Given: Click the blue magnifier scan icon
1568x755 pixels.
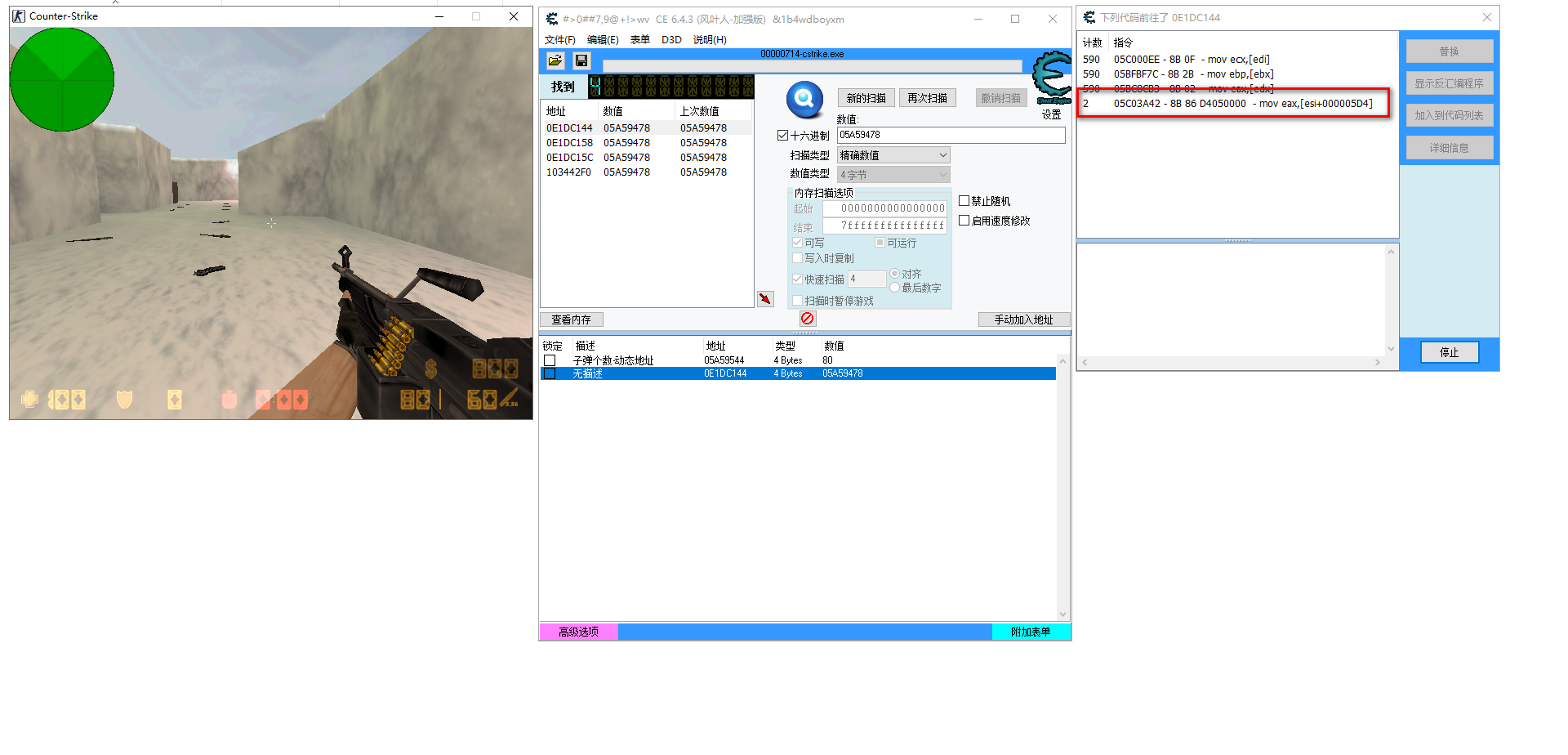Looking at the screenshot, I should point(804,100).
